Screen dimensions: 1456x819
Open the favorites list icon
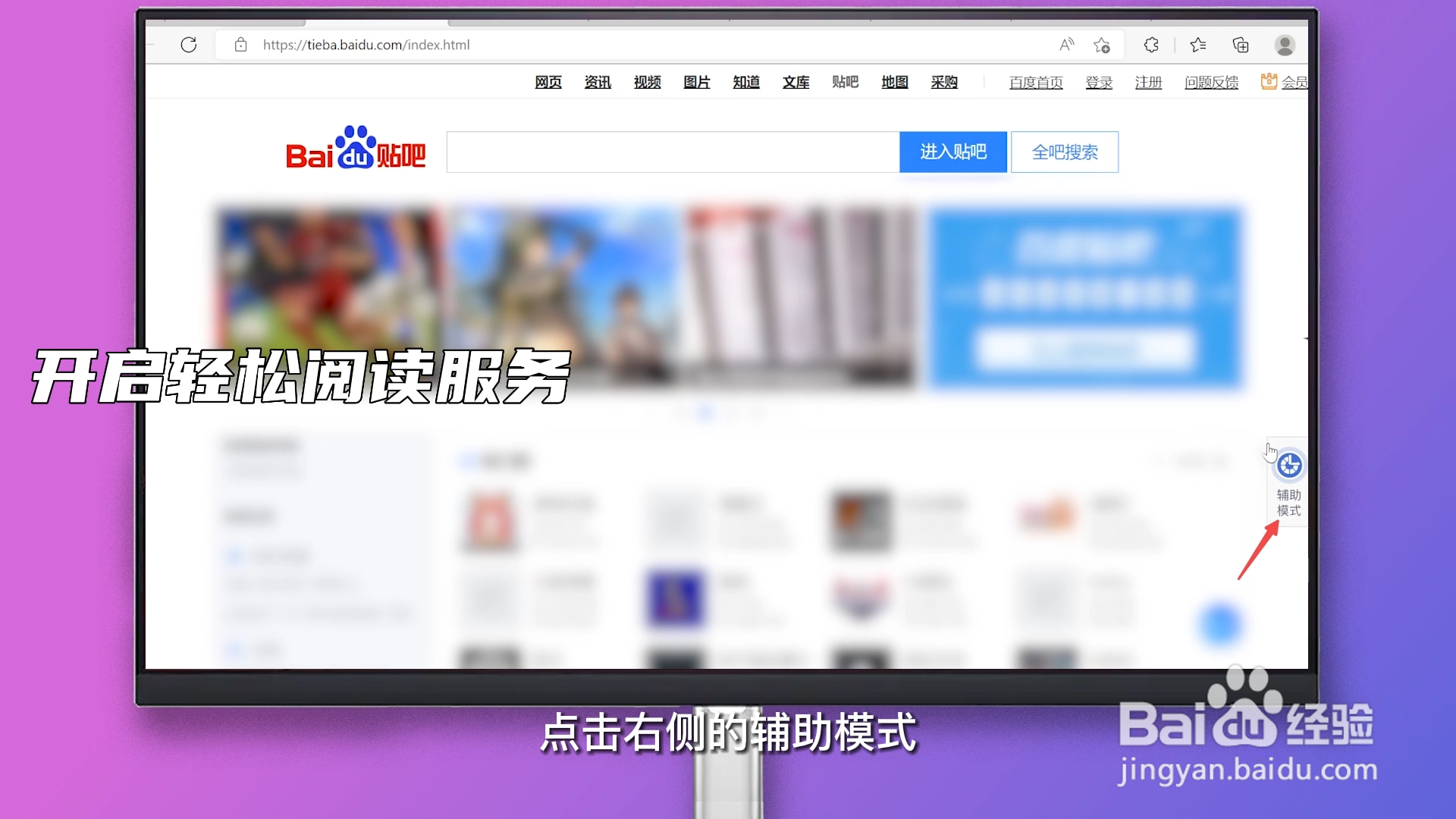pos(1198,45)
